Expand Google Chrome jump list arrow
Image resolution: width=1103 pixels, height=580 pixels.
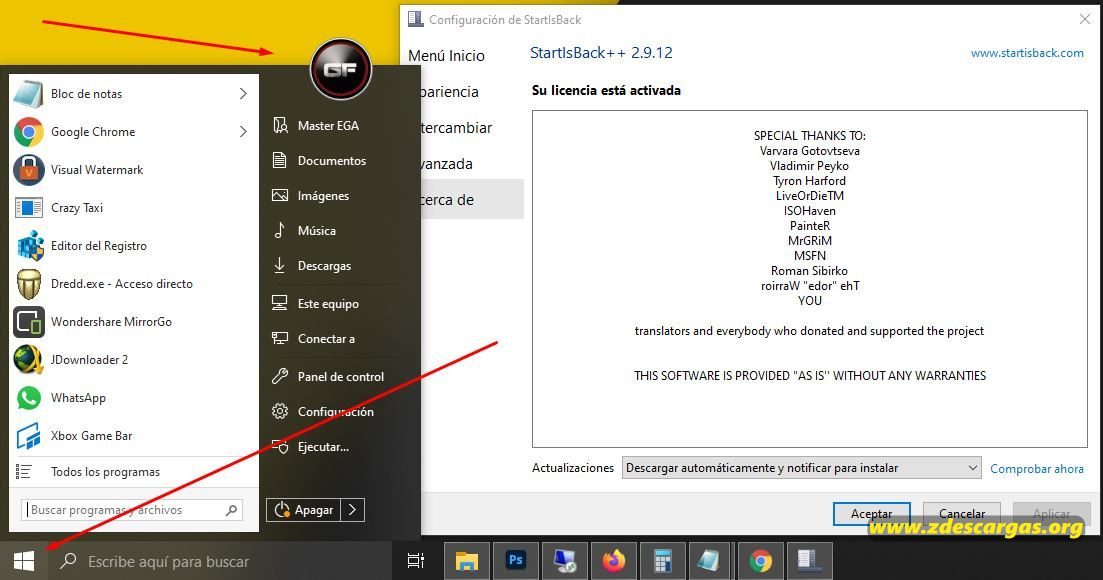pos(243,131)
